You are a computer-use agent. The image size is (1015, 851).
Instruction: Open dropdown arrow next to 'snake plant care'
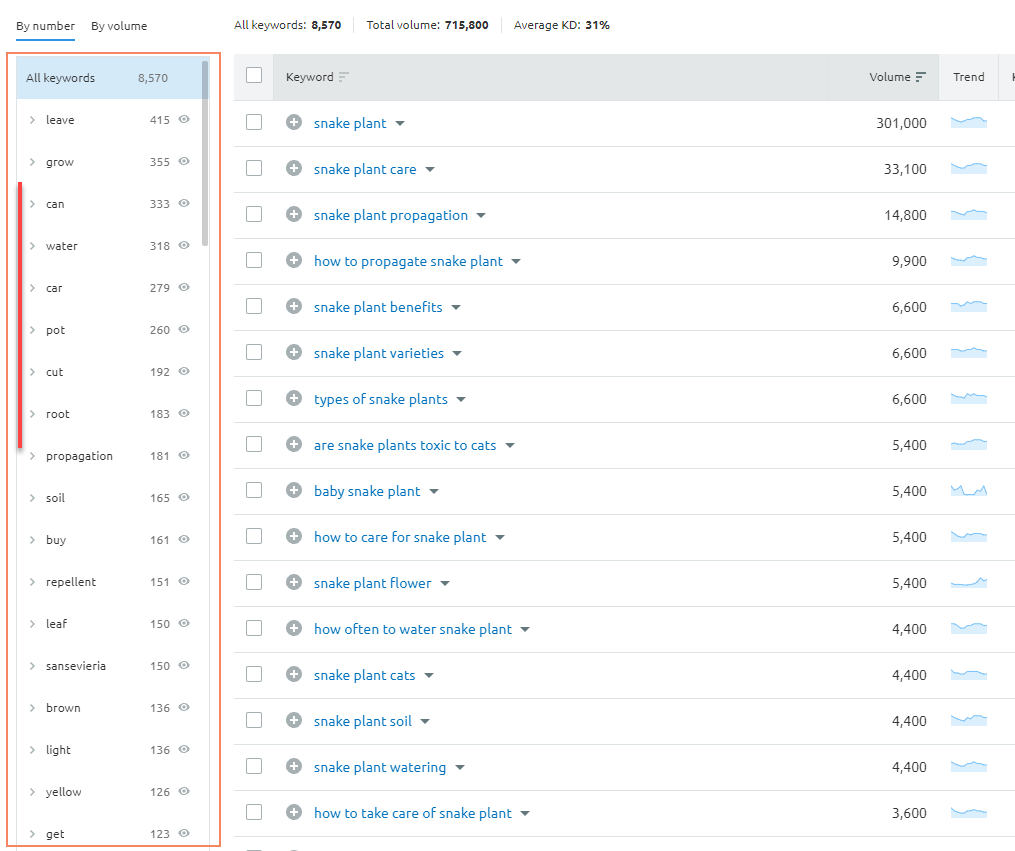pyautogui.click(x=430, y=170)
